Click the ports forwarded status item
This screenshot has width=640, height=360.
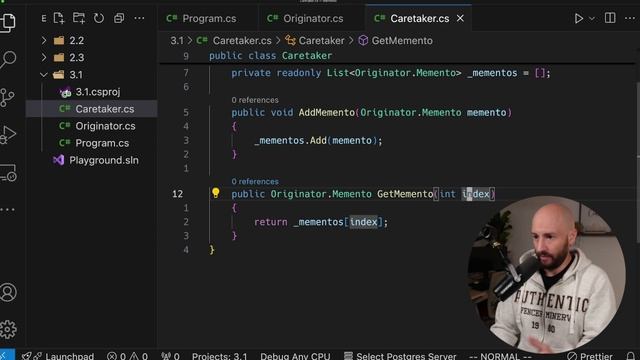pos(170,356)
